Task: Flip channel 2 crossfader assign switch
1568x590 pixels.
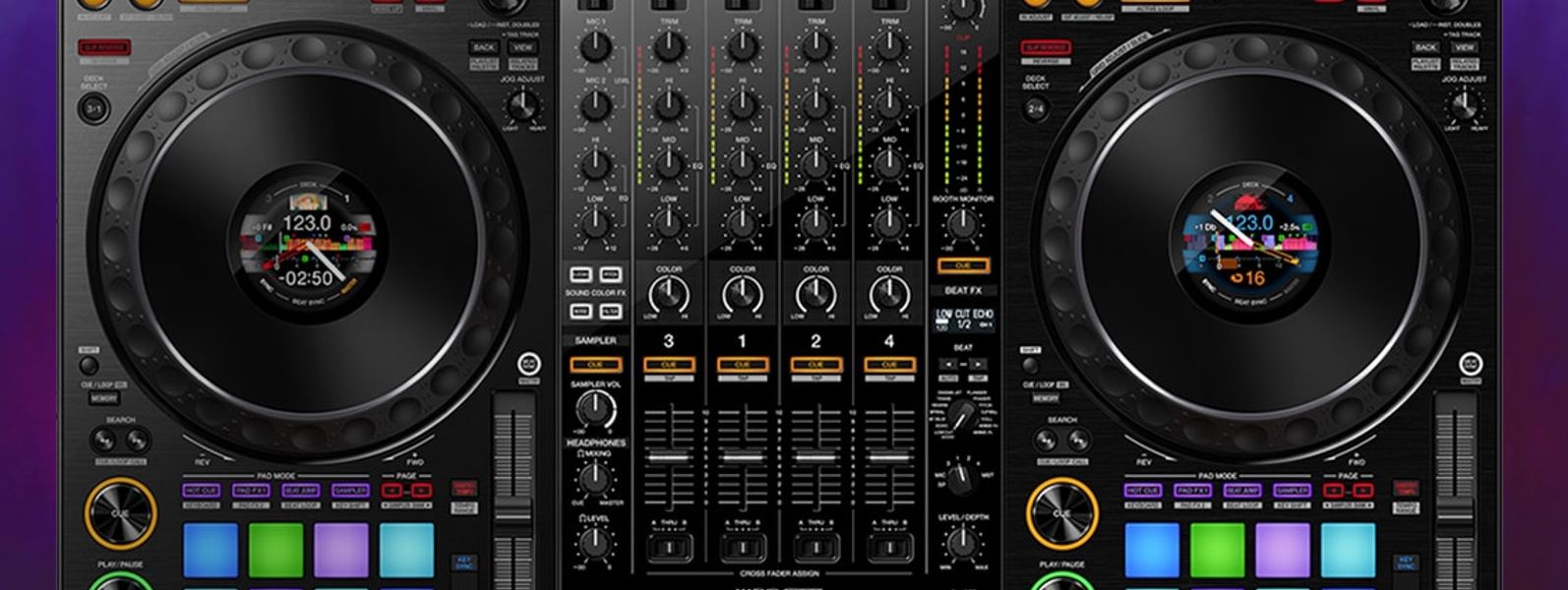Action: (x=815, y=548)
